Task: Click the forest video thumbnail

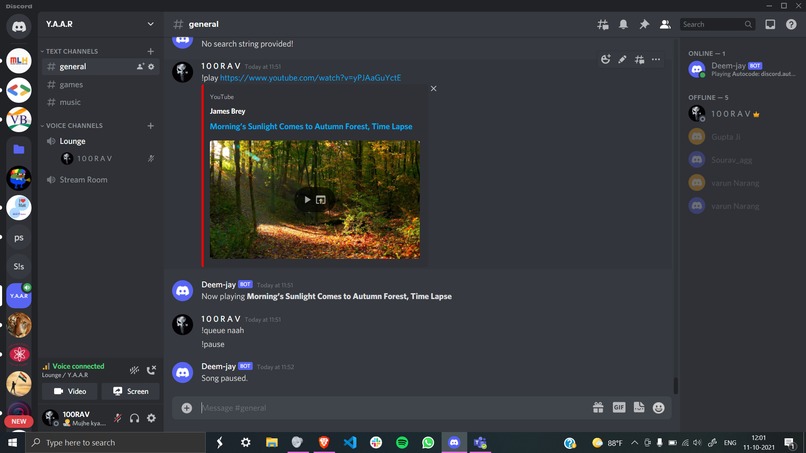Action: click(x=315, y=200)
